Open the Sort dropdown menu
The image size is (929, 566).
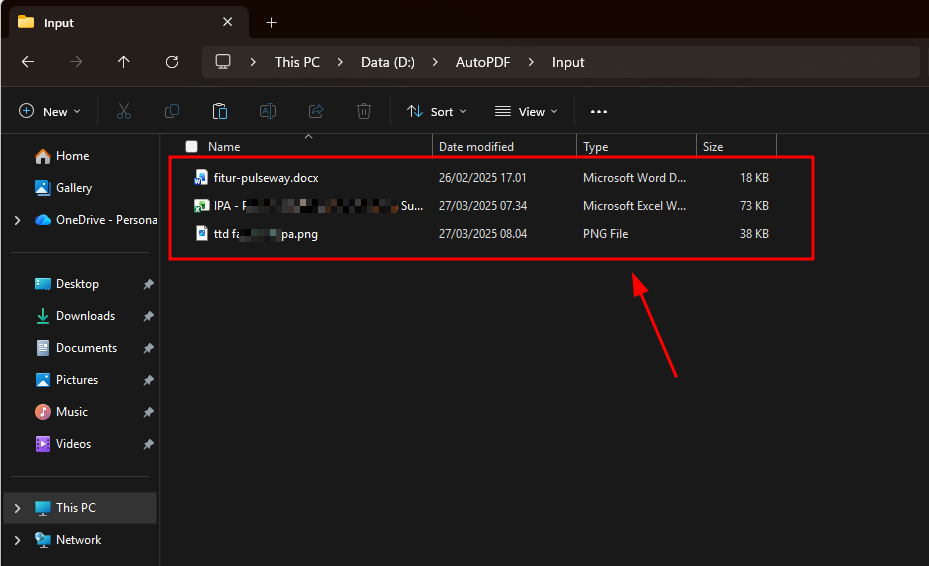click(x=437, y=111)
